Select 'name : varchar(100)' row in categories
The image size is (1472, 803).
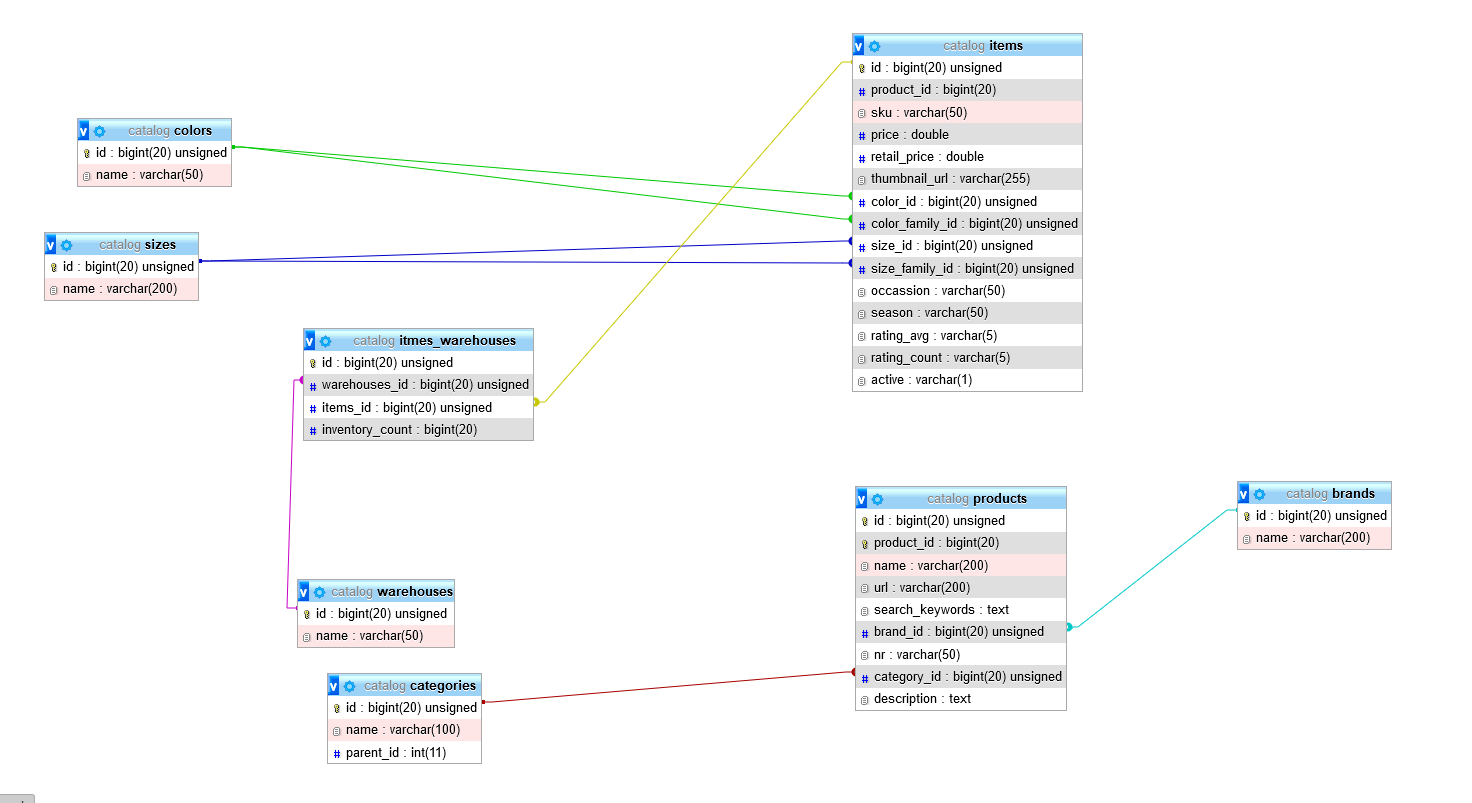[x=404, y=730]
